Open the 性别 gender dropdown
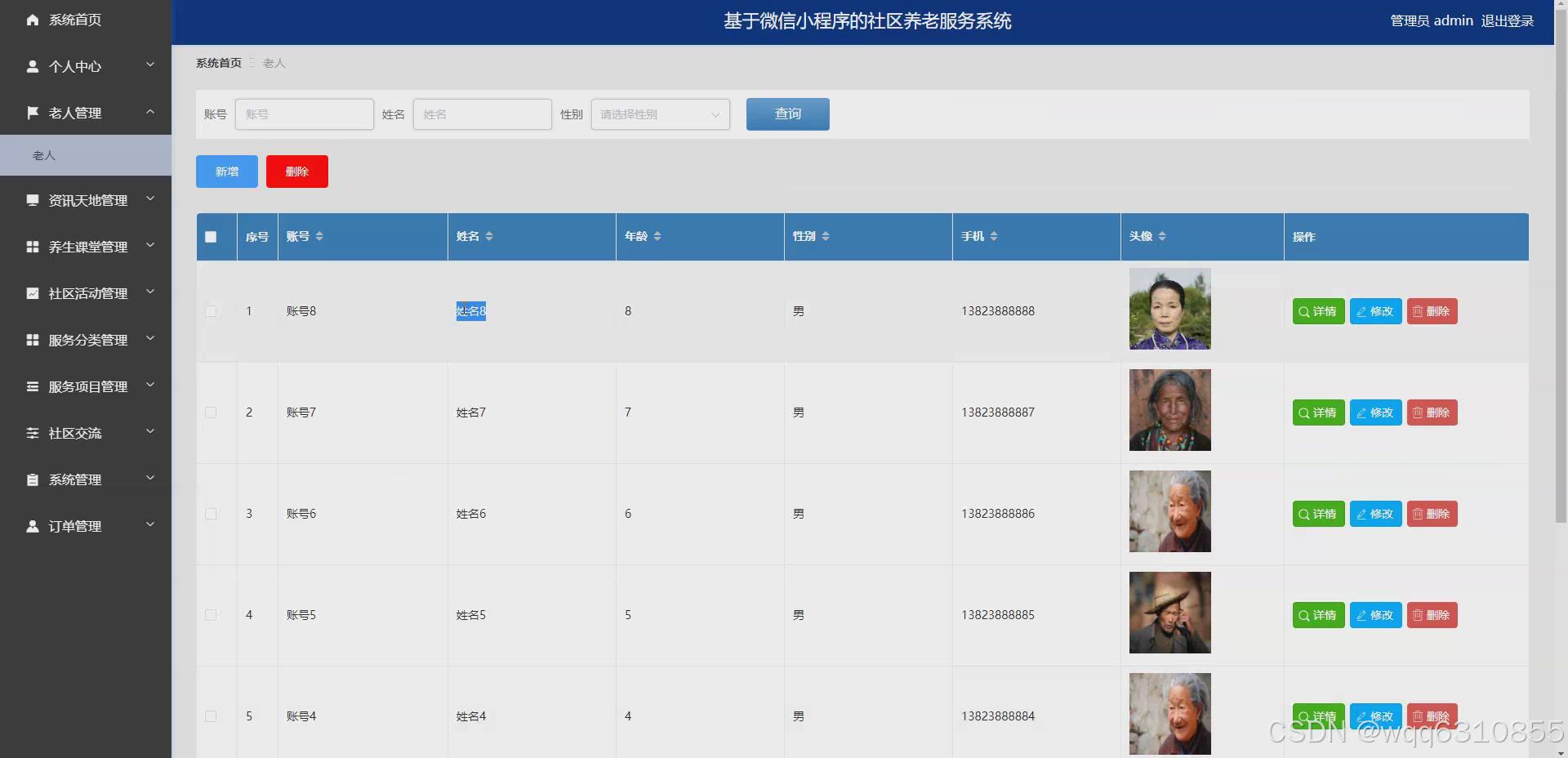Viewport: 1568px width, 758px height. [x=658, y=114]
